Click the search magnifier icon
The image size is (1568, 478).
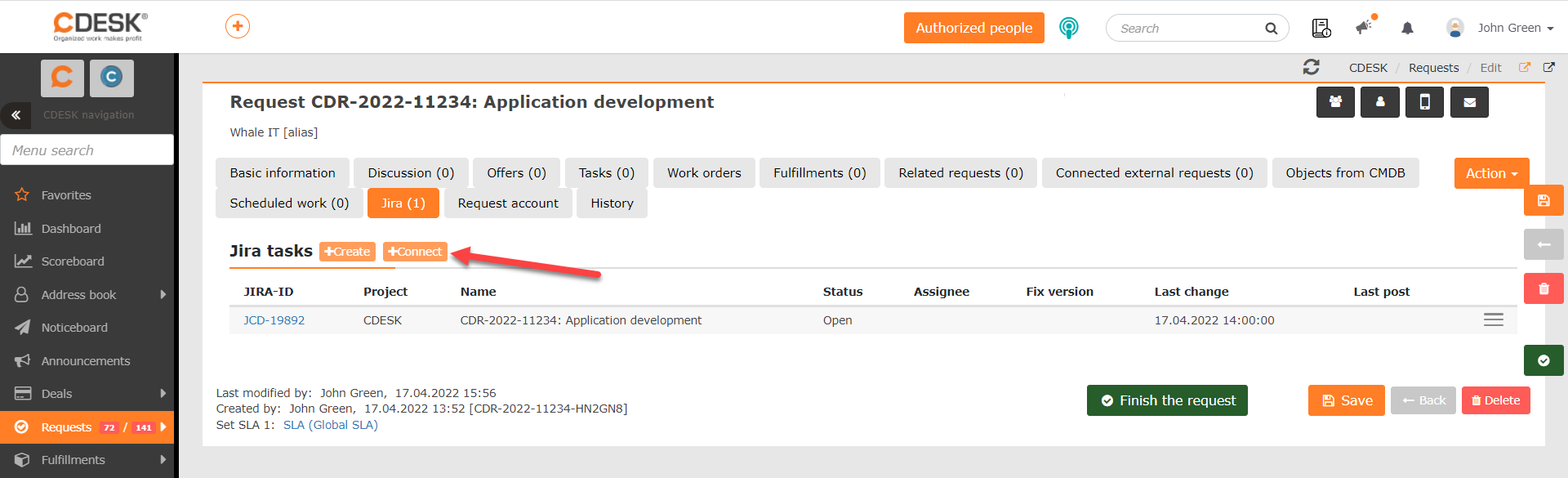click(x=1271, y=29)
